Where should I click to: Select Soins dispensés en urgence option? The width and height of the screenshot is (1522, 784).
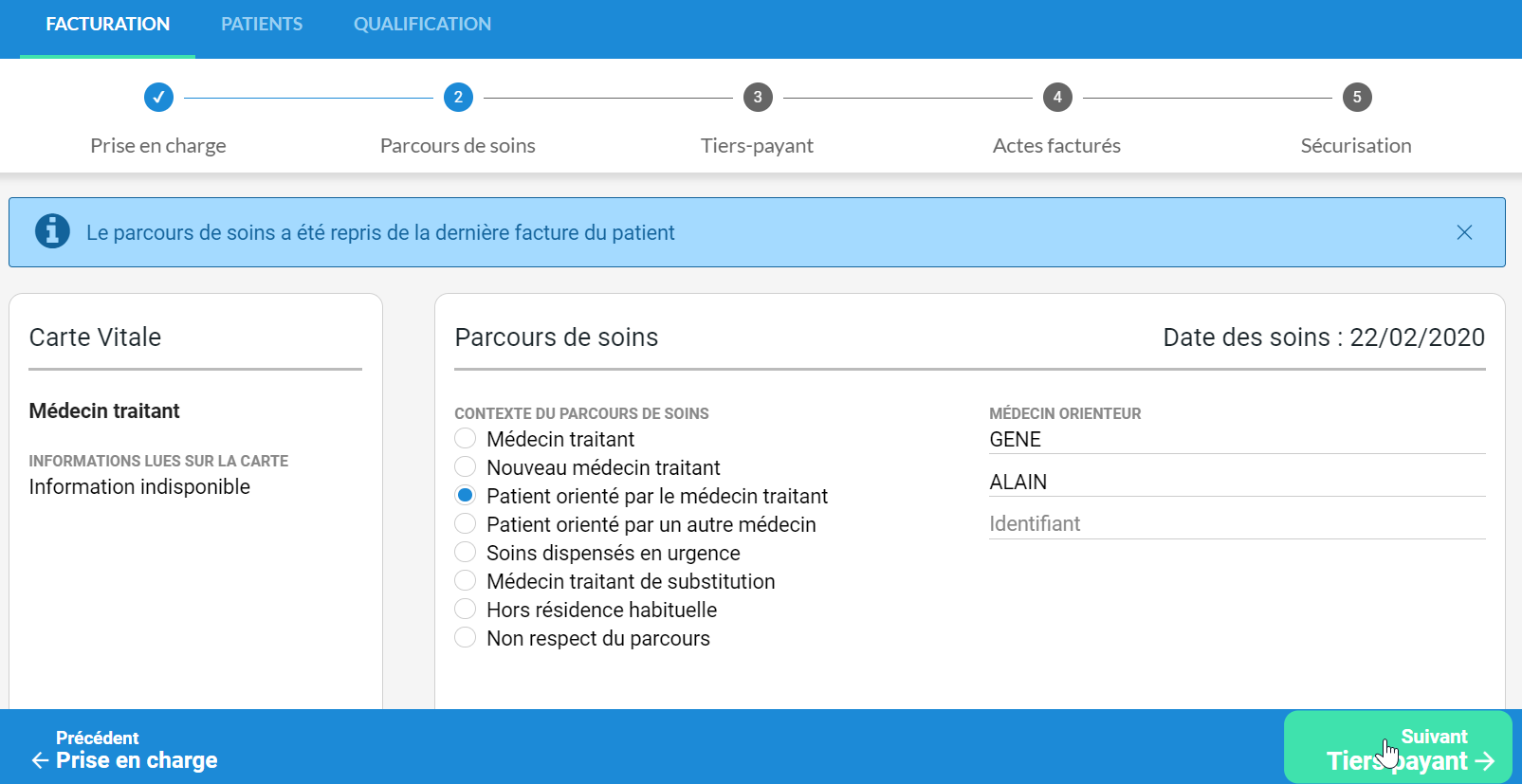pyautogui.click(x=466, y=552)
